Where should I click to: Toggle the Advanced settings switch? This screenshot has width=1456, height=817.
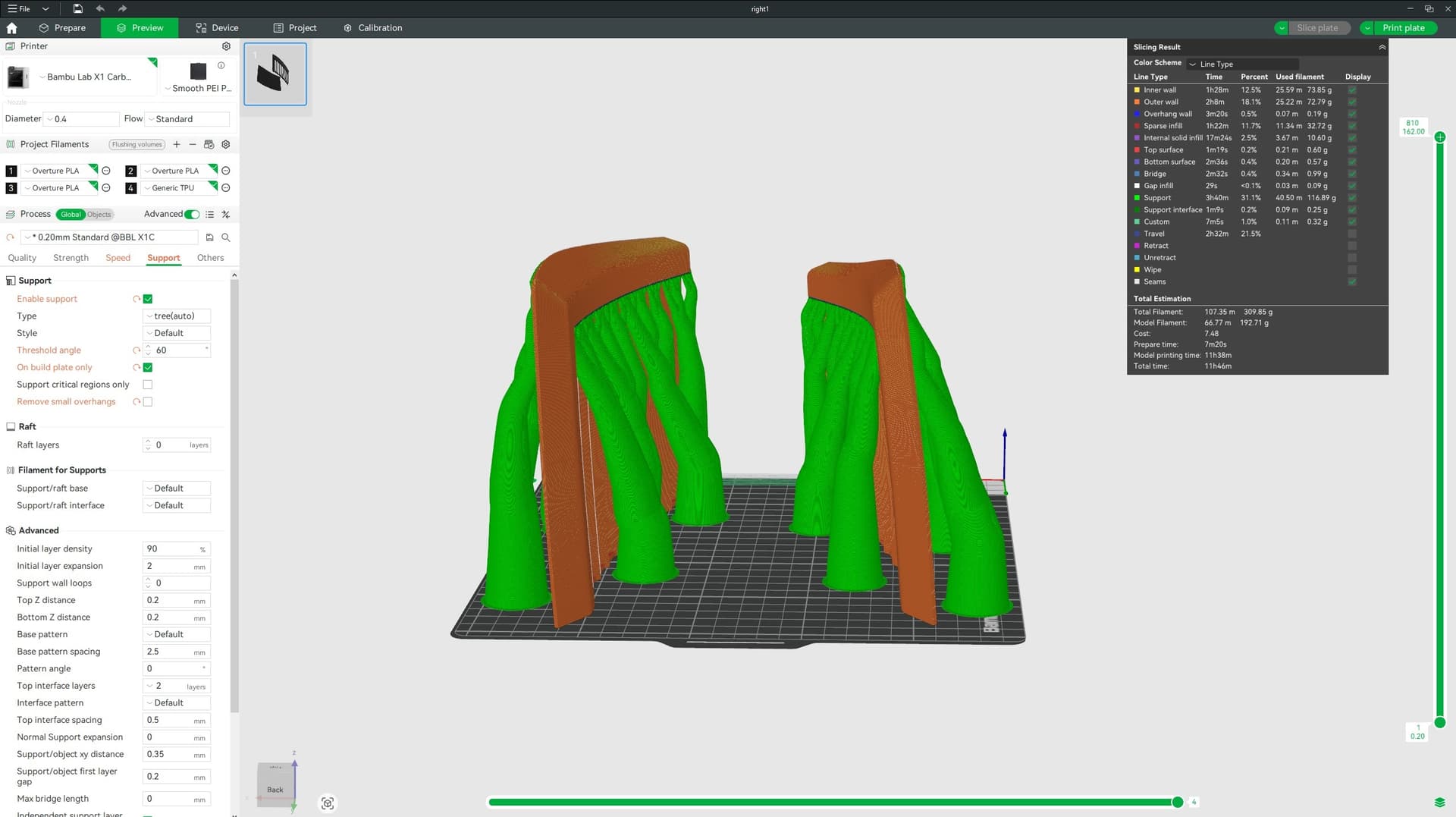coord(192,215)
